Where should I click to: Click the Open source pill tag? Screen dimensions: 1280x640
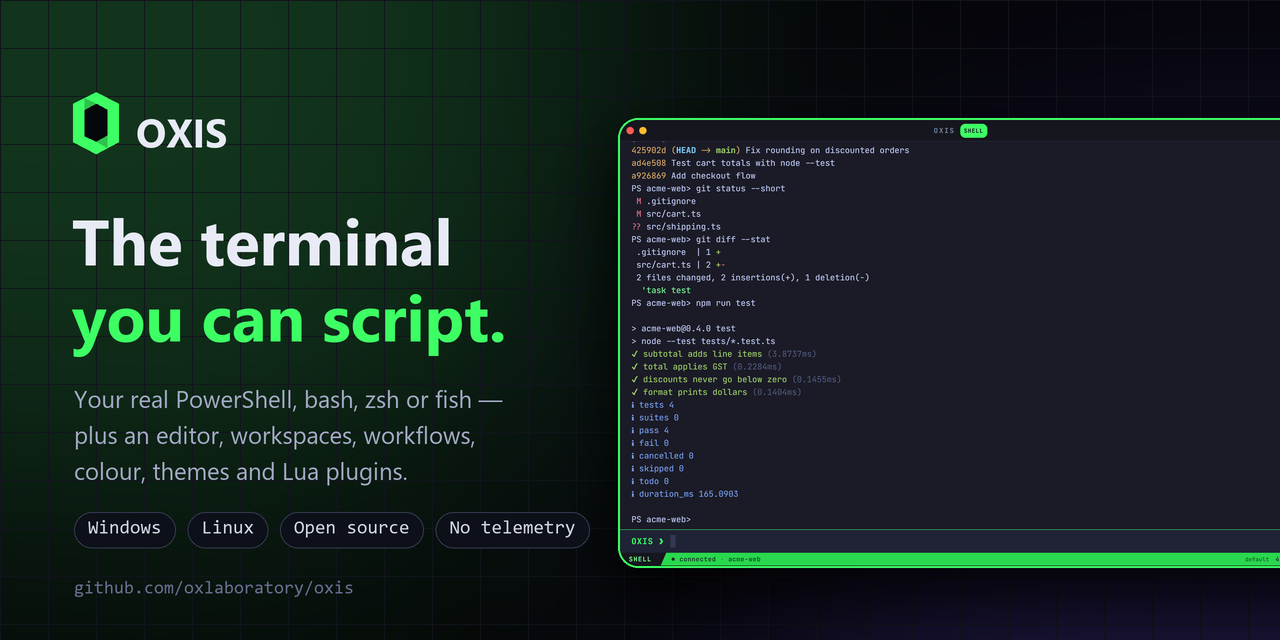pos(352,529)
